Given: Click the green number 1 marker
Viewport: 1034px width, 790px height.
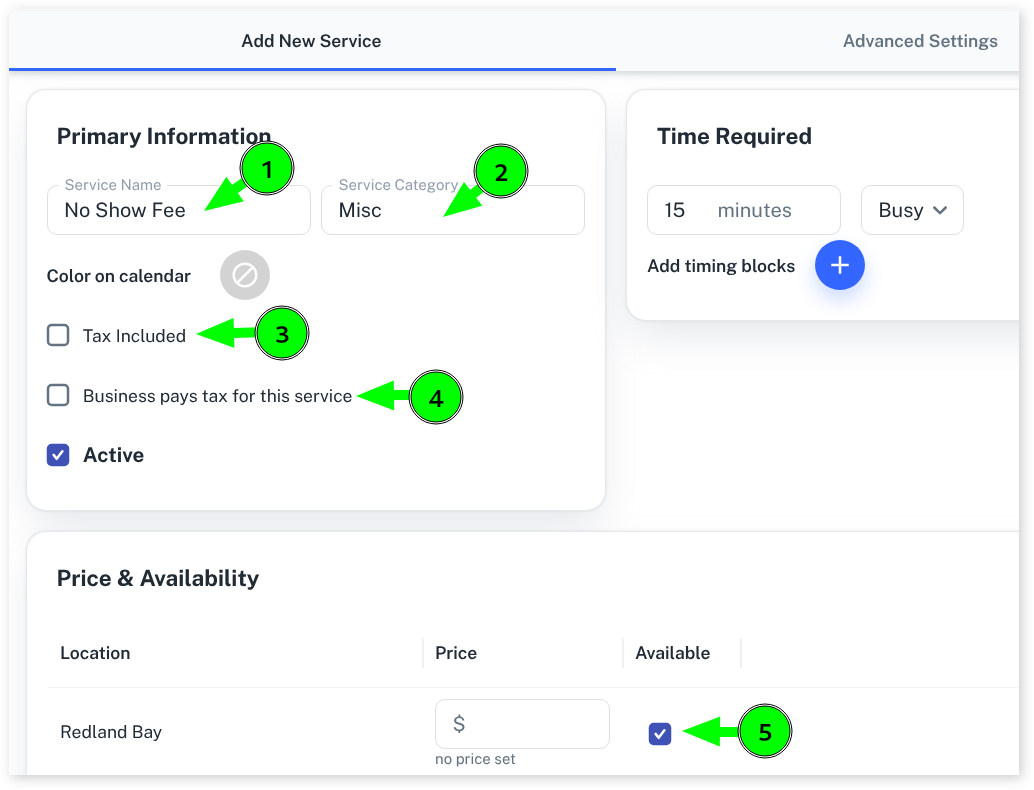Looking at the screenshot, I should coord(266,171).
